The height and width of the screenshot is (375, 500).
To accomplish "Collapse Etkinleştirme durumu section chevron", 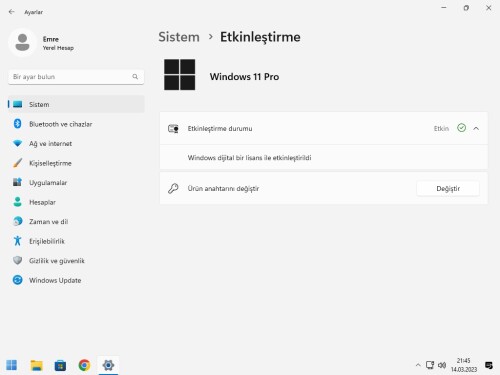I will (x=476, y=128).
